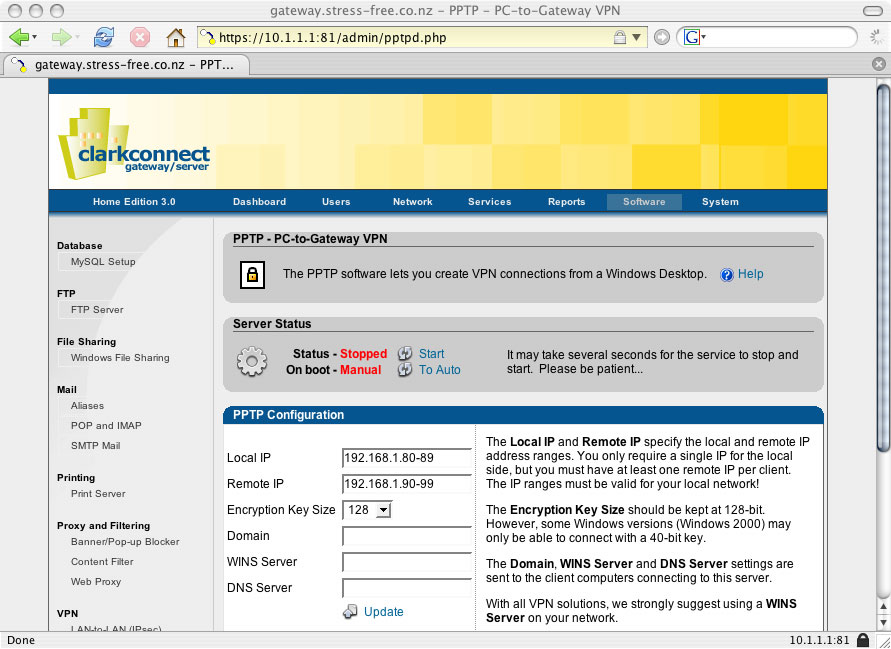Open the Network menu
Image resolution: width=891 pixels, height=649 pixels.
click(x=413, y=202)
